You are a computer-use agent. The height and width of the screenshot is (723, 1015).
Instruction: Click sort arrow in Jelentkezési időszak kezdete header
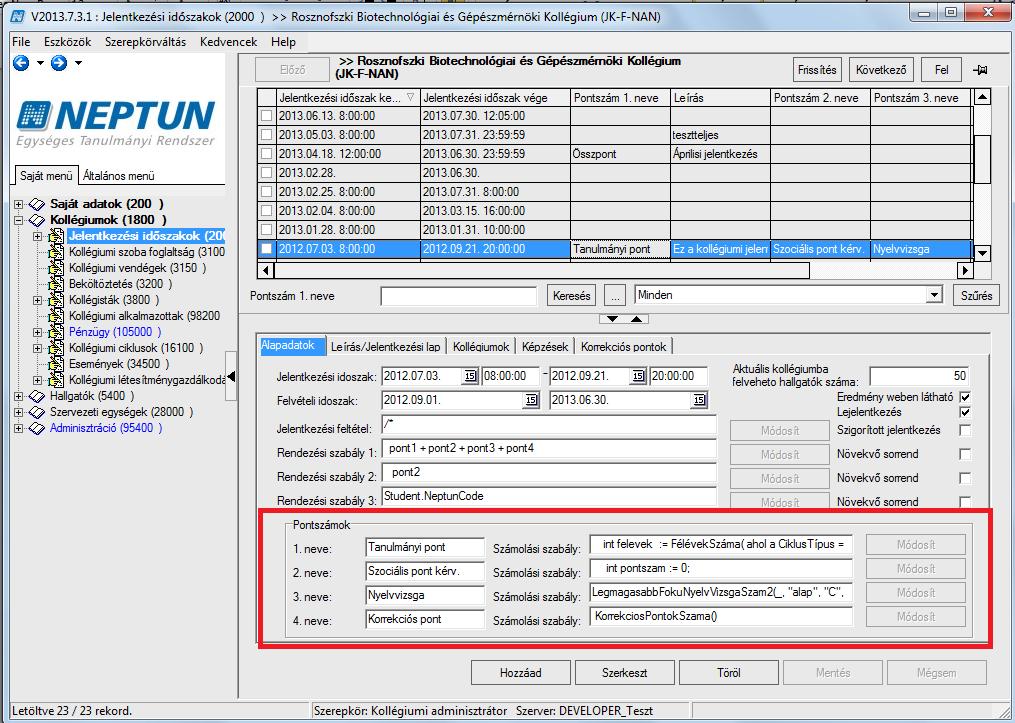click(x=410, y=98)
